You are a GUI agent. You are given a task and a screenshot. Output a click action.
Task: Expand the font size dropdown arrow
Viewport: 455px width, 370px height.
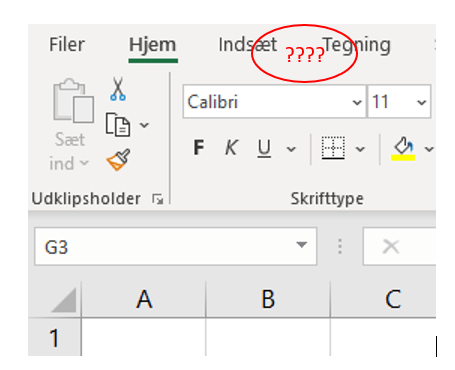(422, 102)
